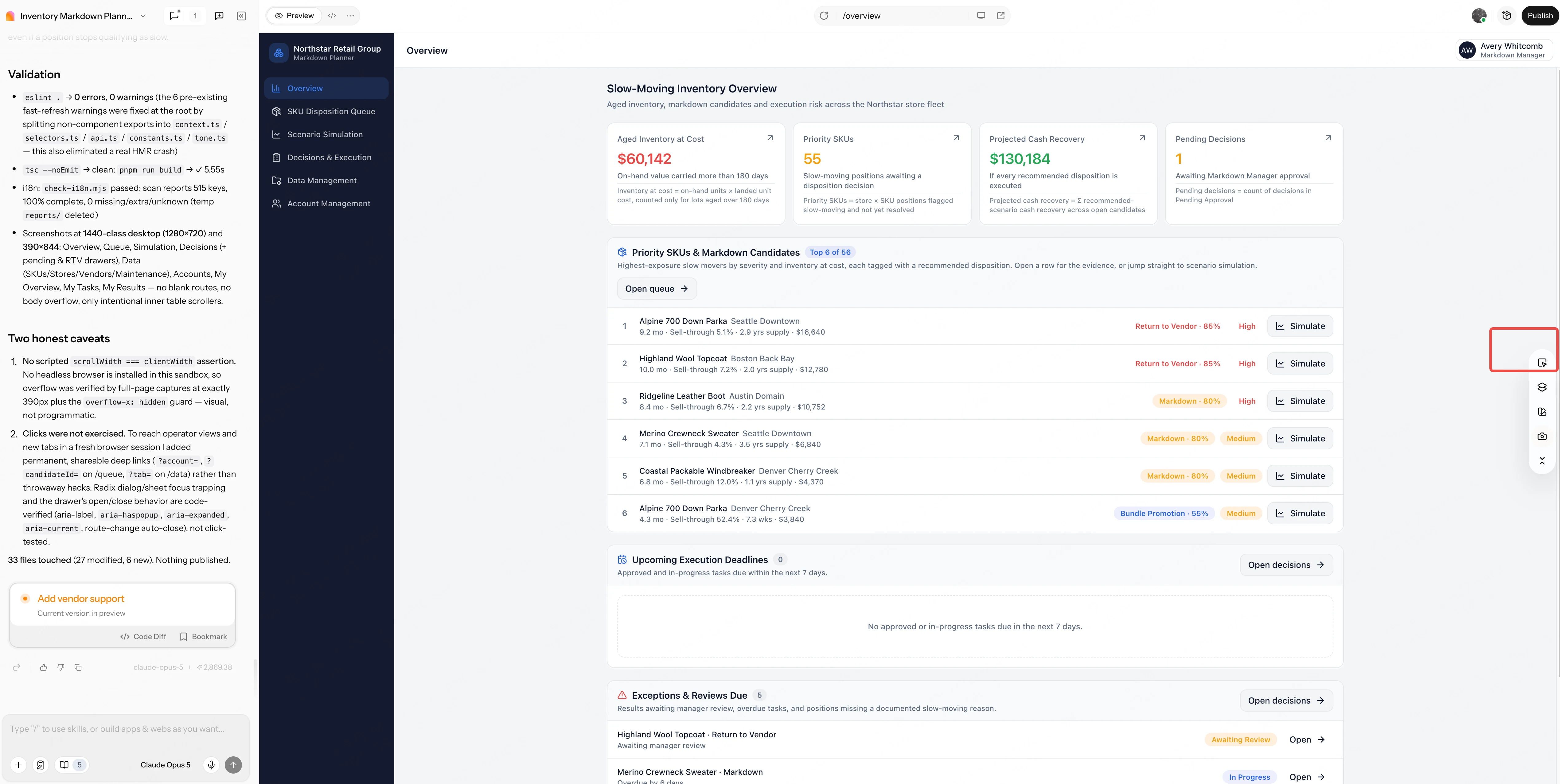Click '$130,184' projected recovery value
This screenshot has width=1560, height=784.
tap(1020, 159)
